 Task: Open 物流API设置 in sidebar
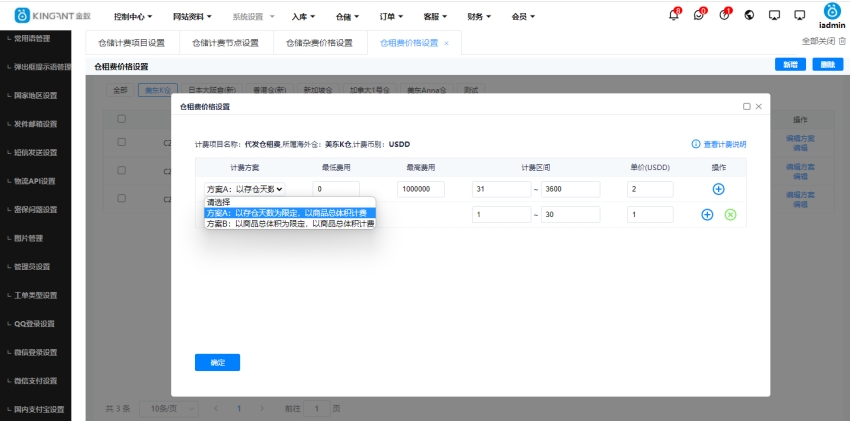pos(35,181)
